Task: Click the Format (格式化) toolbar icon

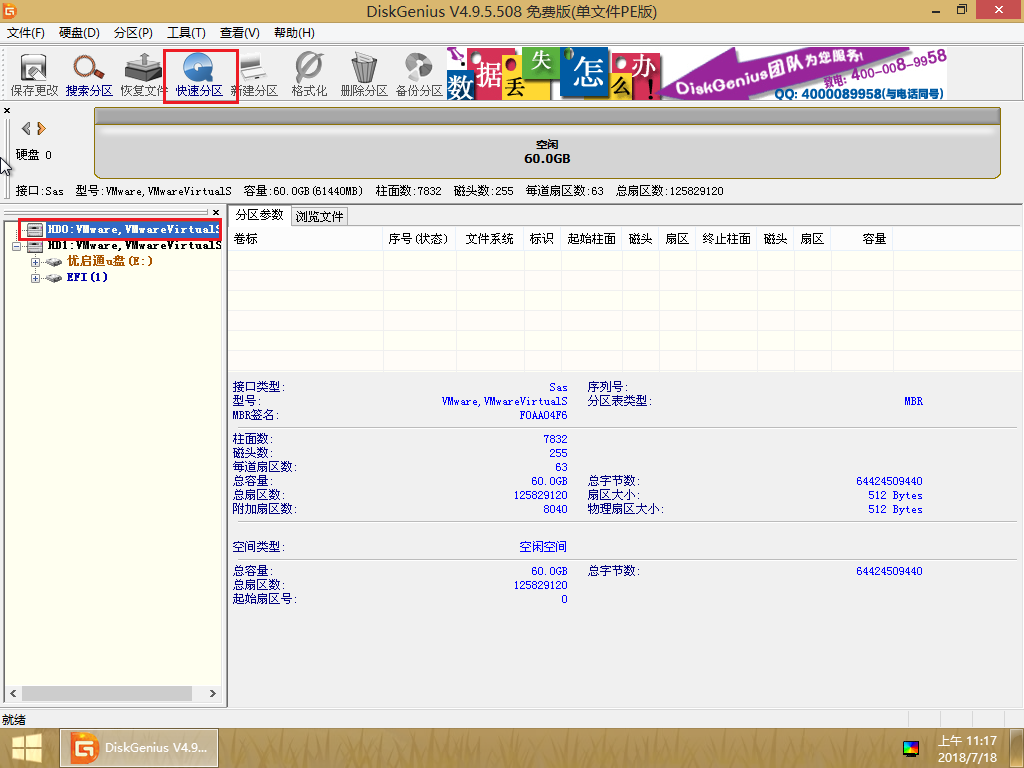Action: tap(309, 74)
